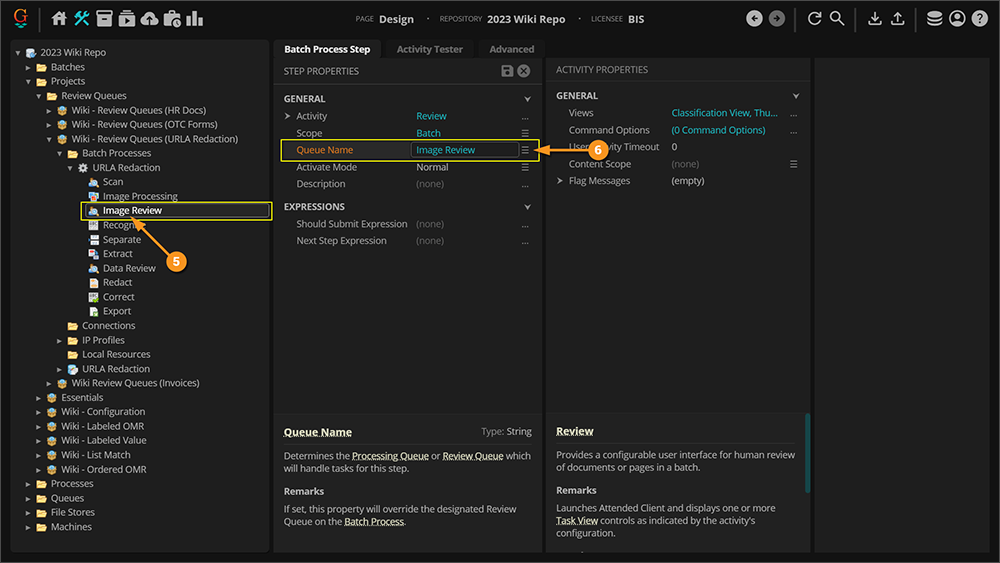Open the Queue Name dropdown list
Image resolution: width=1000 pixels, height=563 pixels.
tap(525, 150)
